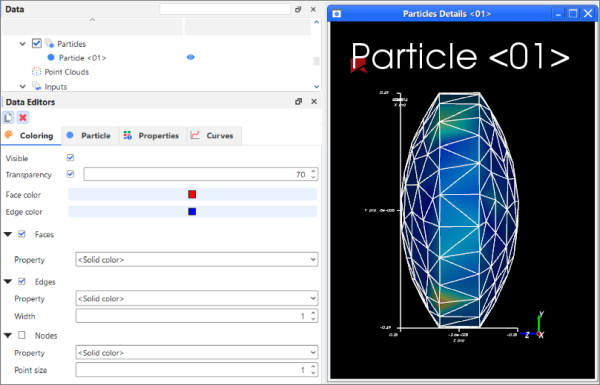Select Particle <01> in the Data tree

point(83,58)
